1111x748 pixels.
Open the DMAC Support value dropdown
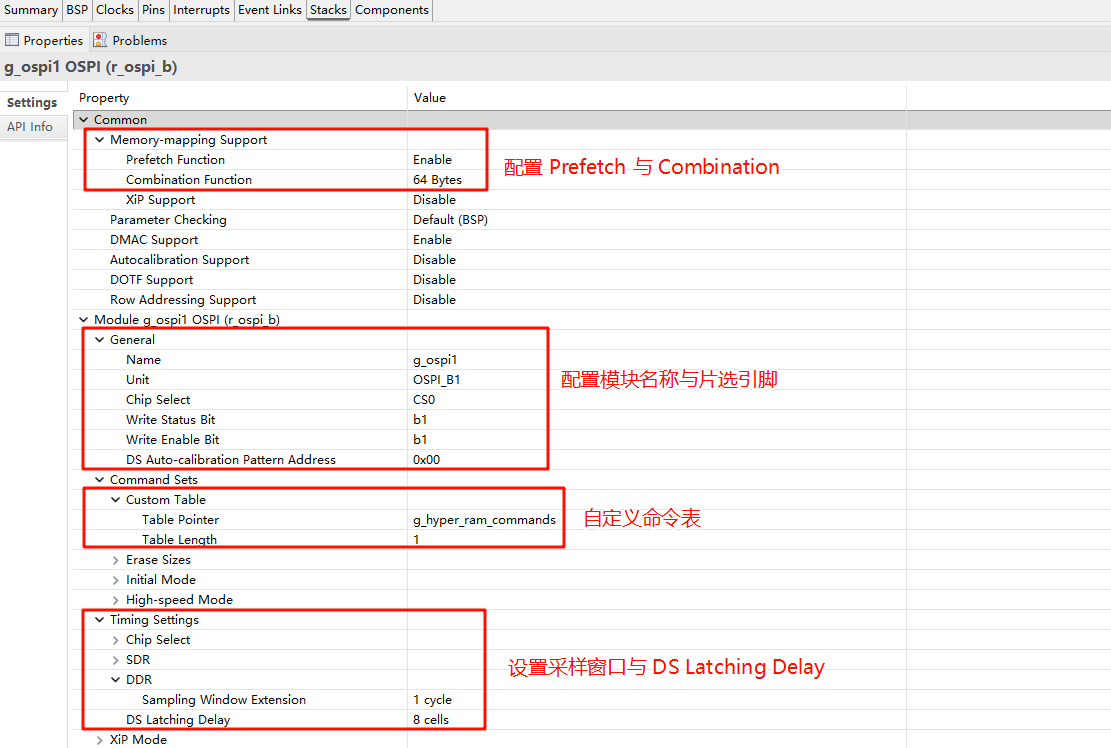(432, 240)
